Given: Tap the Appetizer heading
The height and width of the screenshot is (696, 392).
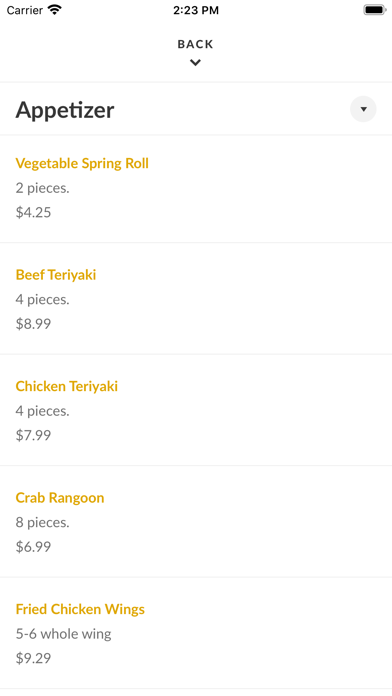Looking at the screenshot, I should tap(65, 110).
